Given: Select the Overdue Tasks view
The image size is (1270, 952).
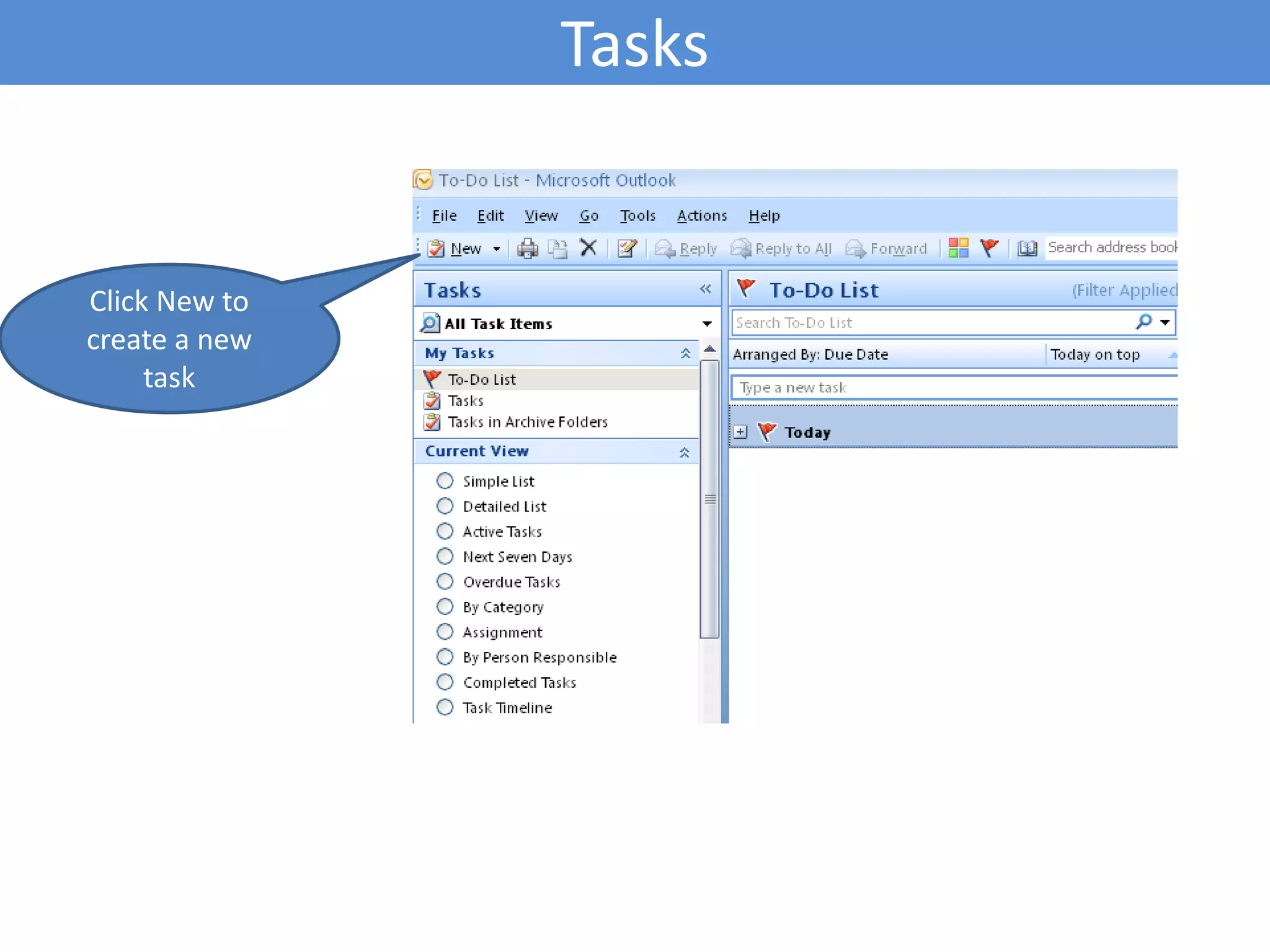Looking at the screenshot, I should (498, 581).
